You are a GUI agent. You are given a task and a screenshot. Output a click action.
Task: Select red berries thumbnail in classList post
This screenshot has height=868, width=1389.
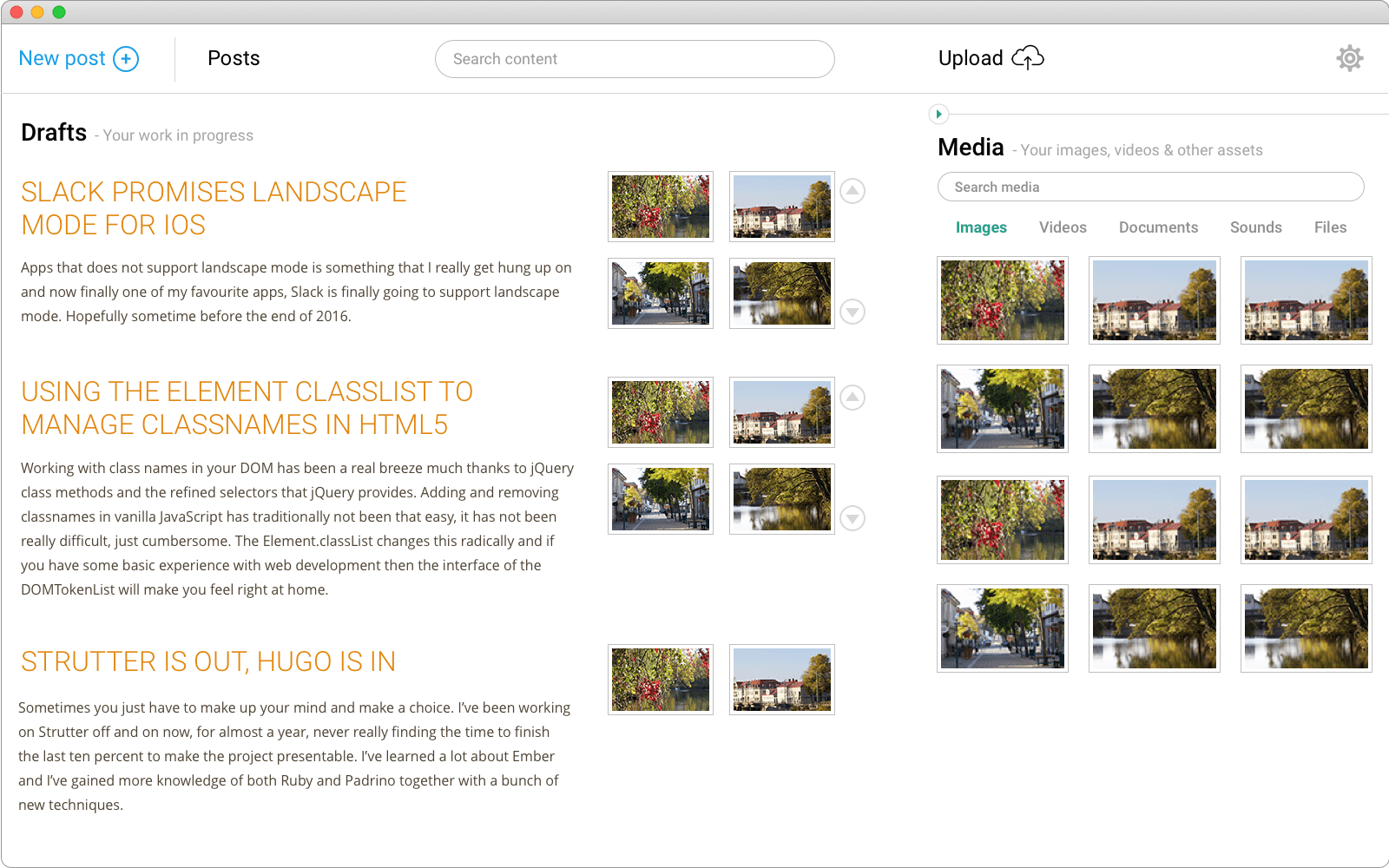661,412
